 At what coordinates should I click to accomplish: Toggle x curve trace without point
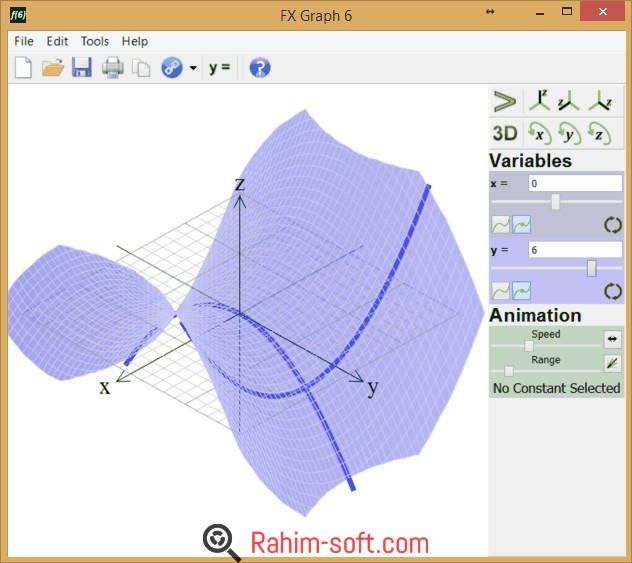(x=501, y=225)
